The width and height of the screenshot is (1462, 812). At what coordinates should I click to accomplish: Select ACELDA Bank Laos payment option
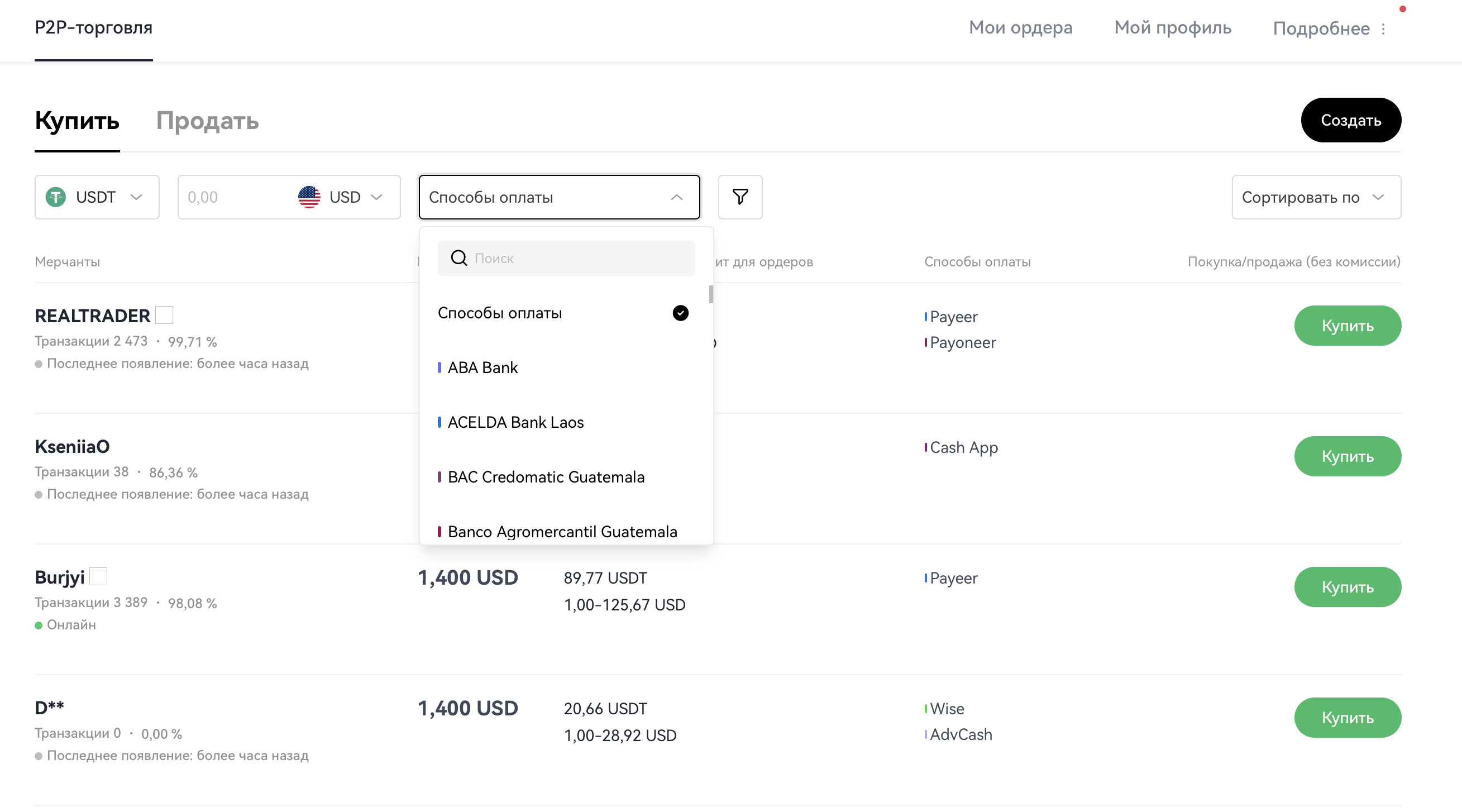pos(515,422)
